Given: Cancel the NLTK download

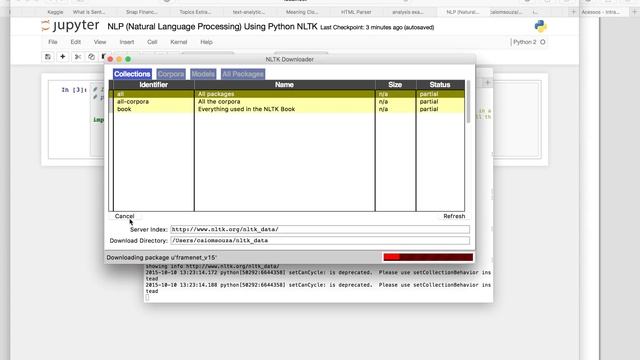Looking at the screenshot, I should tap(124, 216).
